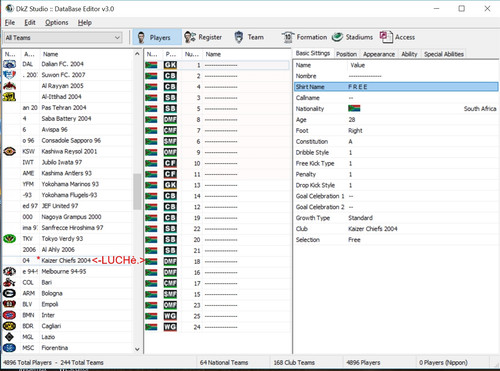Click the player list P... column header

point(171,54)
